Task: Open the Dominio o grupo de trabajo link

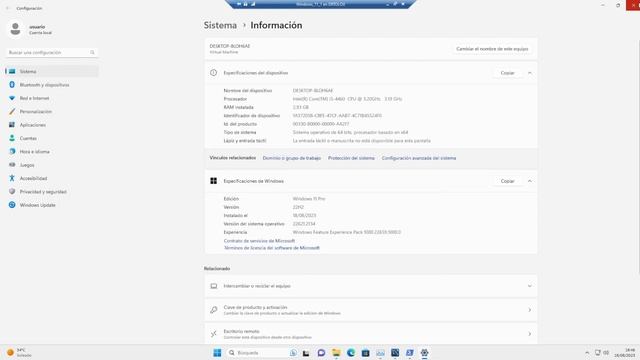Action: point(291,158)
